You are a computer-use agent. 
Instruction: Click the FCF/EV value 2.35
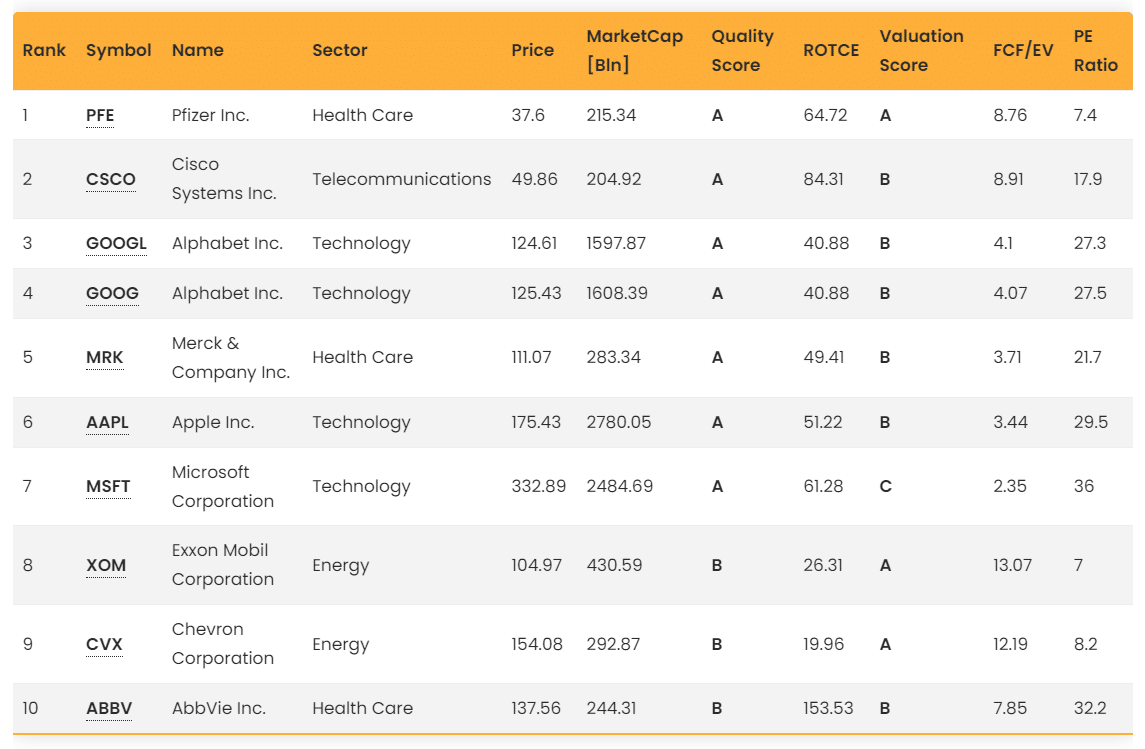pyautogui.click(x=1010, y=487)
